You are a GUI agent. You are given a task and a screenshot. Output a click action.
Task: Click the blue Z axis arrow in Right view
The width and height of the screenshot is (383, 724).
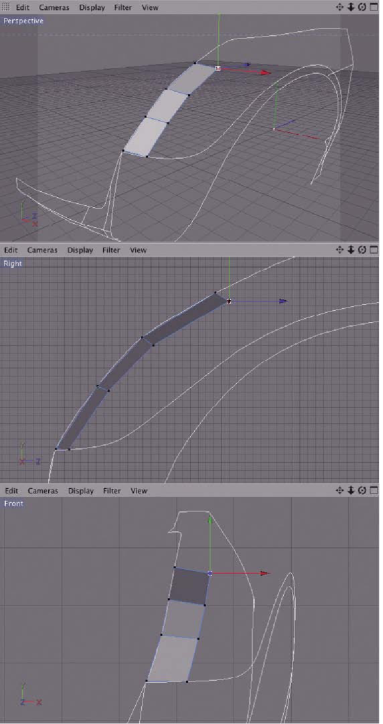[283, 301]
